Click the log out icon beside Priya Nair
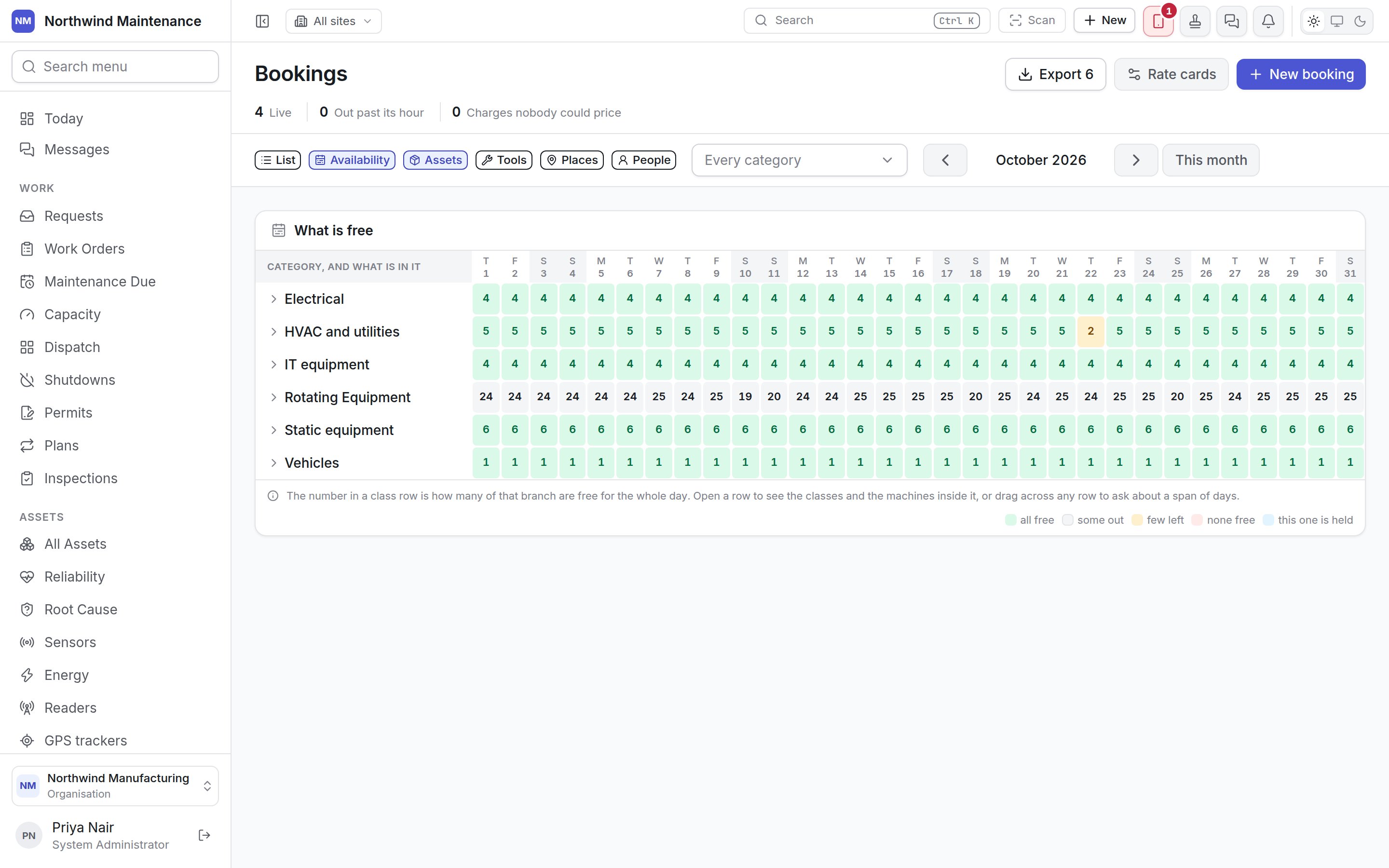Image resolution: width=1389 pixels, height=868 pixels. pyautogui.click(x=204, y=835)
